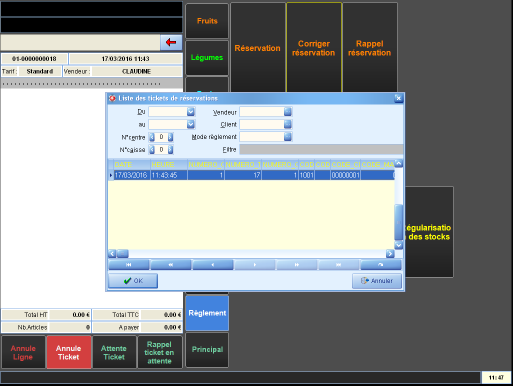Open the Mode règlement selector
Image resolution: width=513 pixels, height=386 pixels.
[x=288, y=137]
